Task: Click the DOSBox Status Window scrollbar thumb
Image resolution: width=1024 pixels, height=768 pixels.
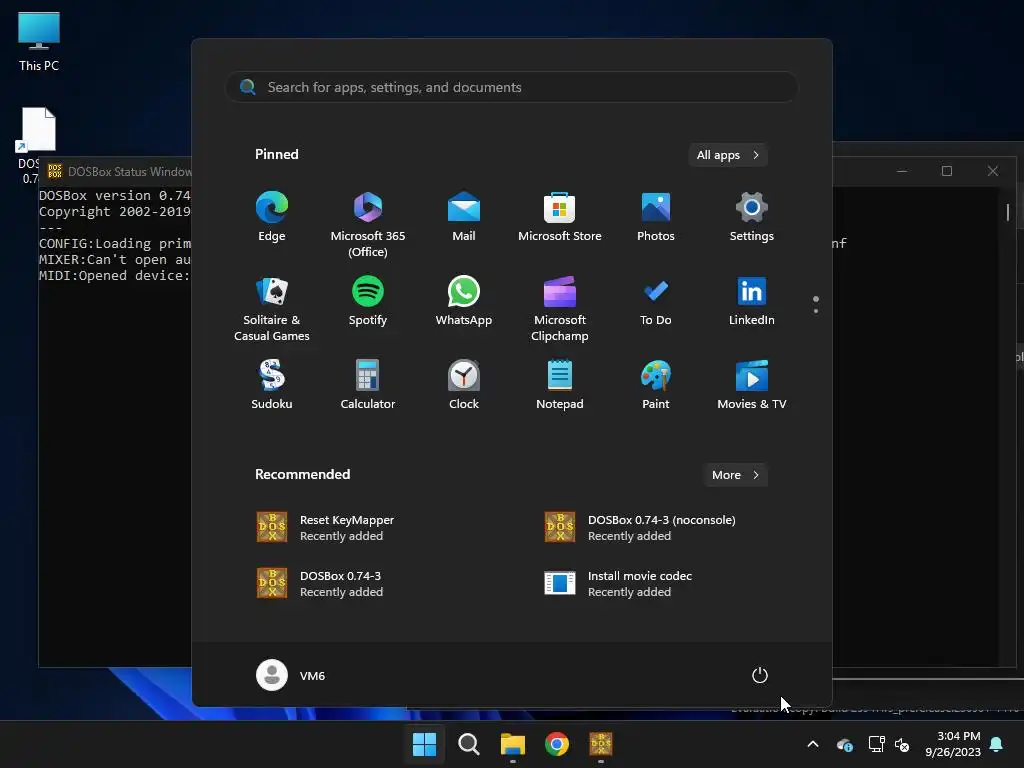Action: click(1008, 212)
